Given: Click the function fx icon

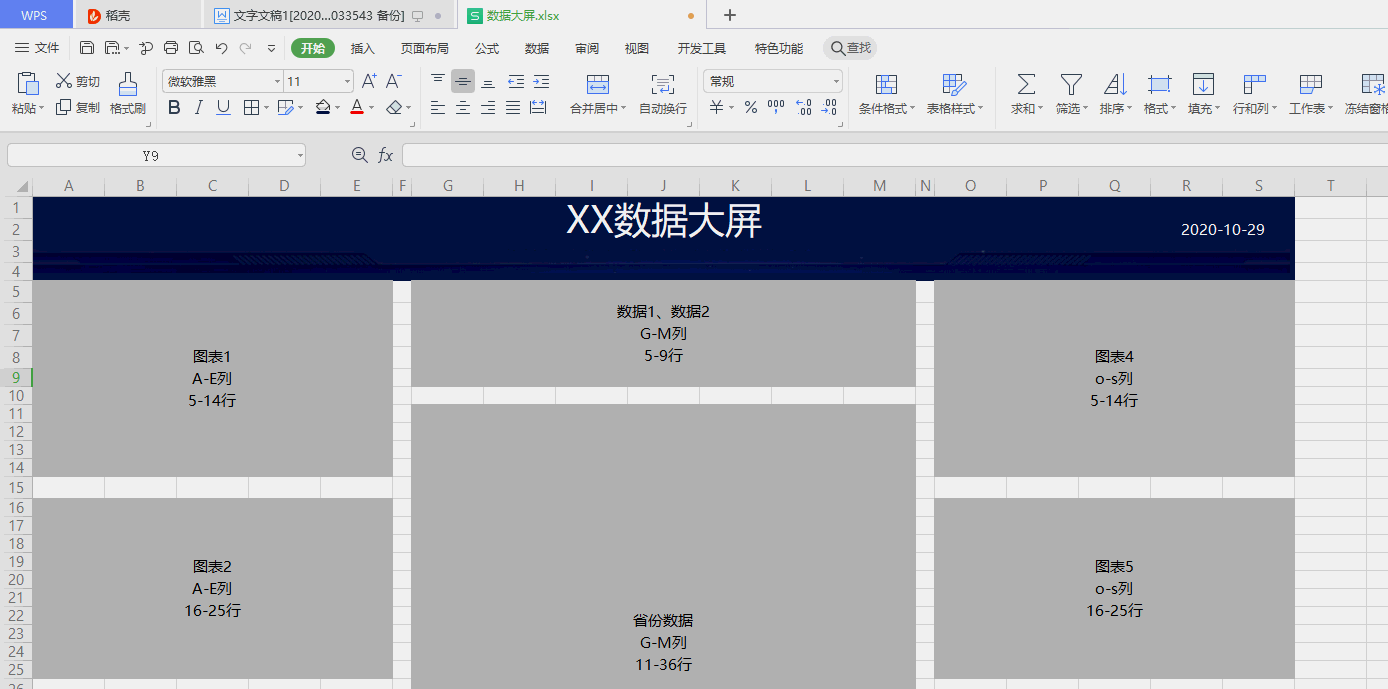Looking at the screenshot, I should (x=386, y=155).
